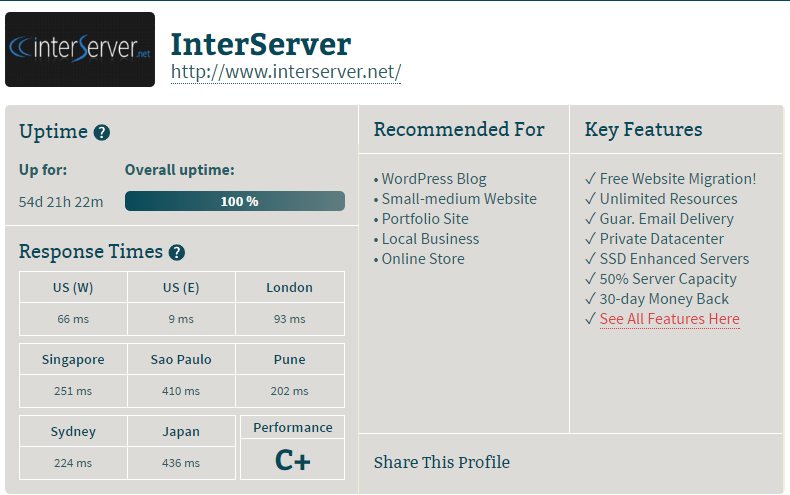Click the 224 ms response value
This screenshot has height=495, width=790.
tap(73, 463)
